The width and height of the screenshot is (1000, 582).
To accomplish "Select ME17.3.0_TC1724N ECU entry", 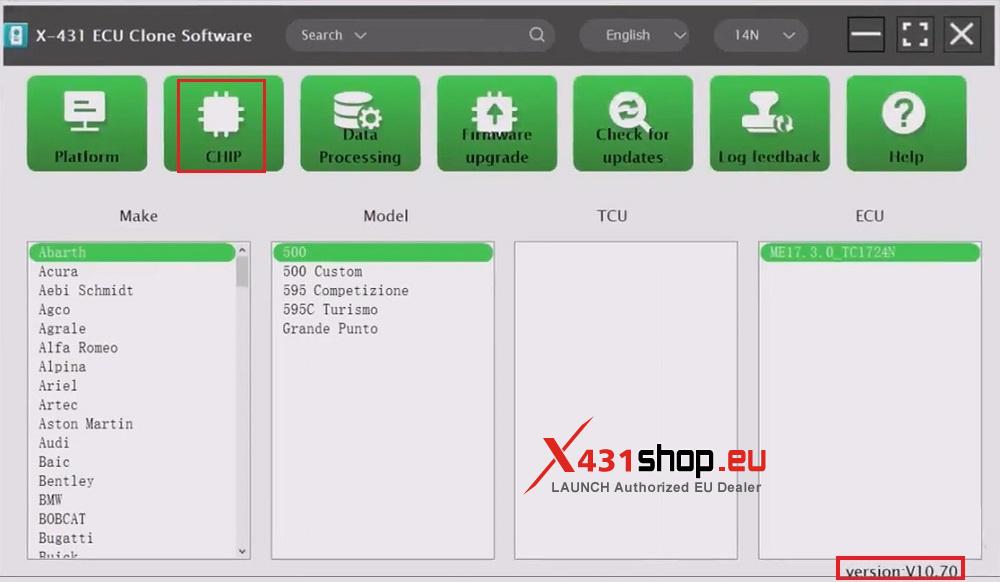I will [x=870, y=252].
